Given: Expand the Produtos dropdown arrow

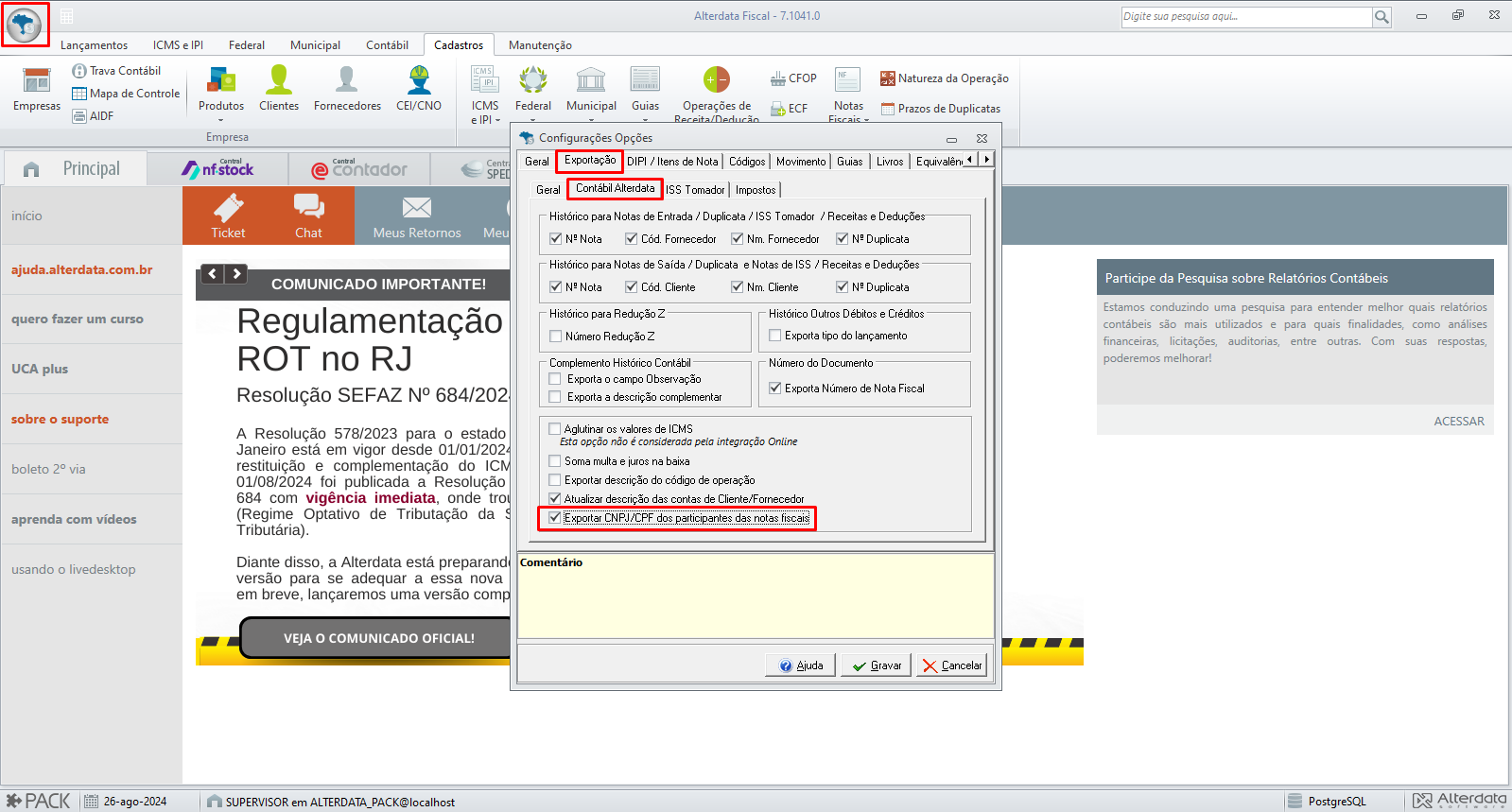Looking at the screenshot, I should coord(221,119).
